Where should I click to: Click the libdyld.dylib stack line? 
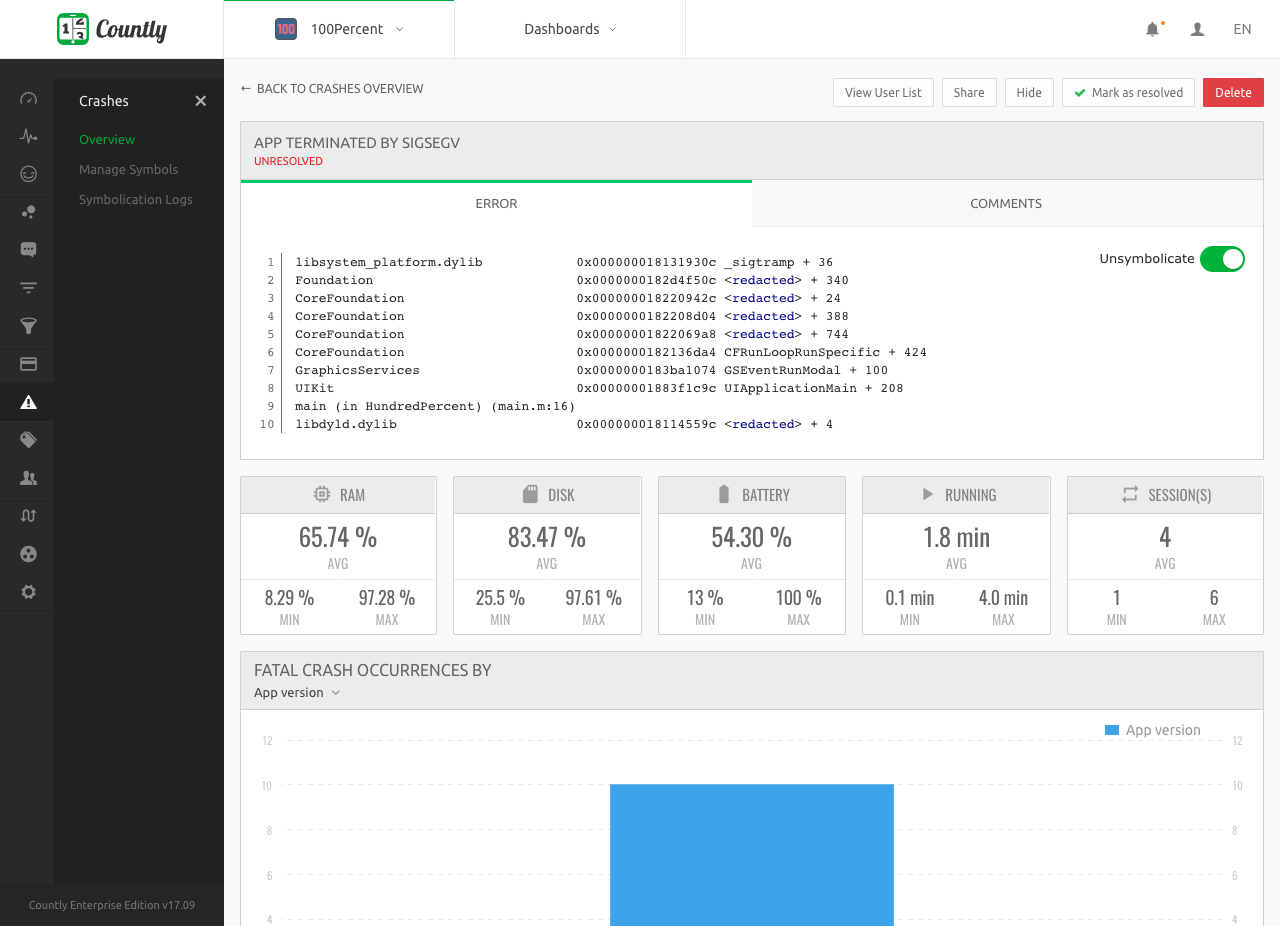pyautogui.click(x=564, y=425)
